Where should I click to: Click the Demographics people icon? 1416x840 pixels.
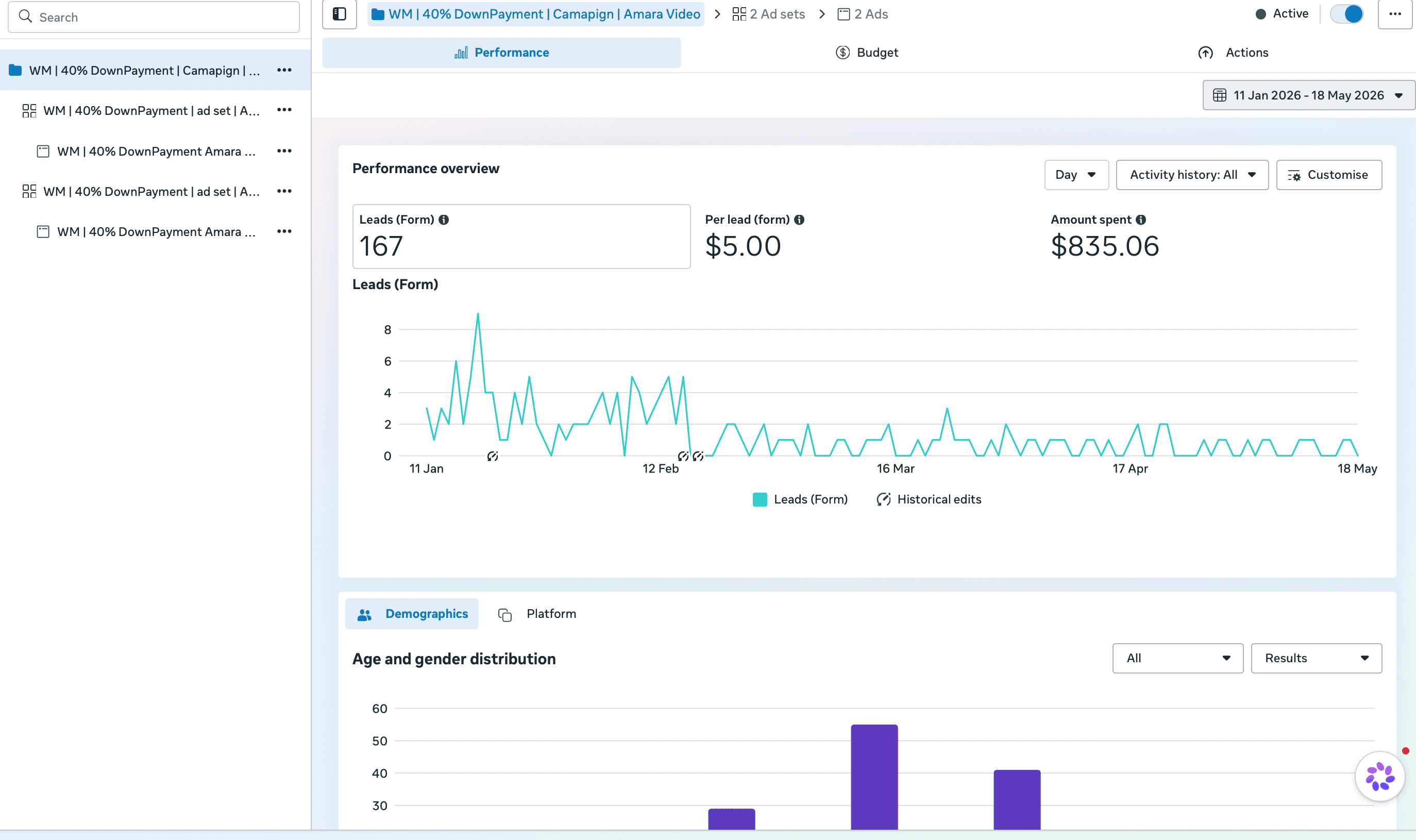click(365, 614)
